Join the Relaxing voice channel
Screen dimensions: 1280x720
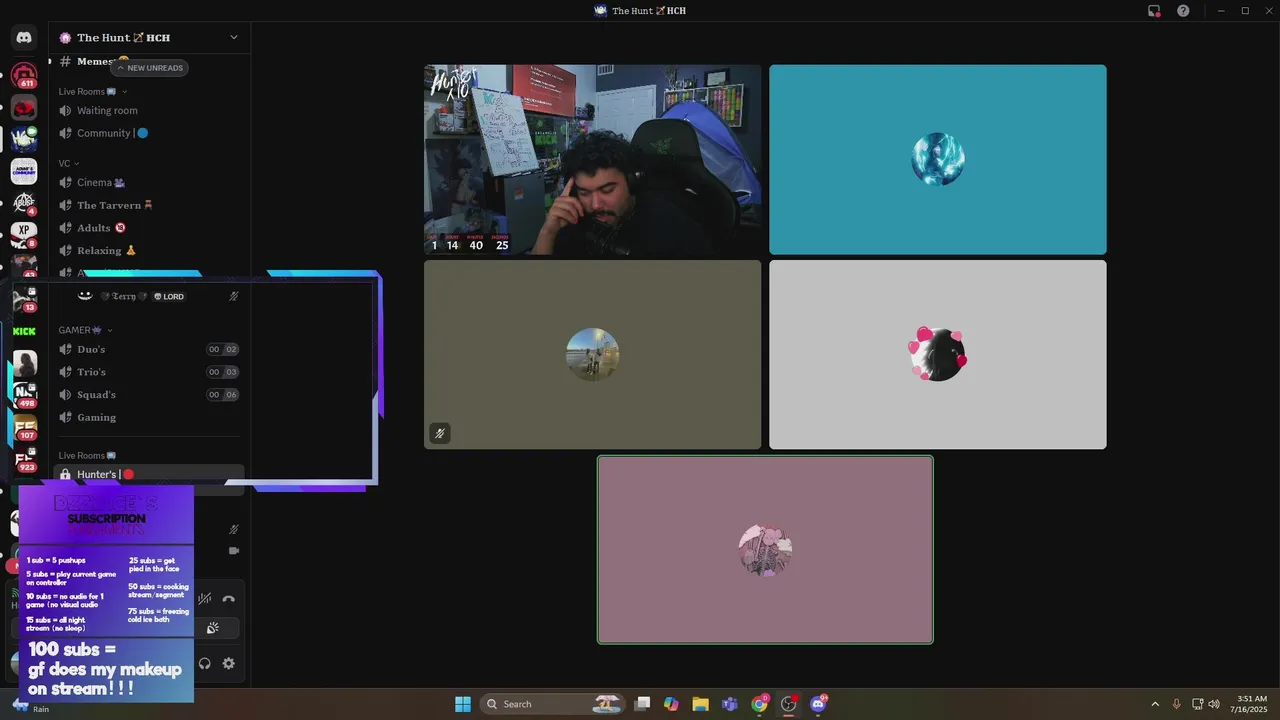pyautogui.click(x=148, y=250)
